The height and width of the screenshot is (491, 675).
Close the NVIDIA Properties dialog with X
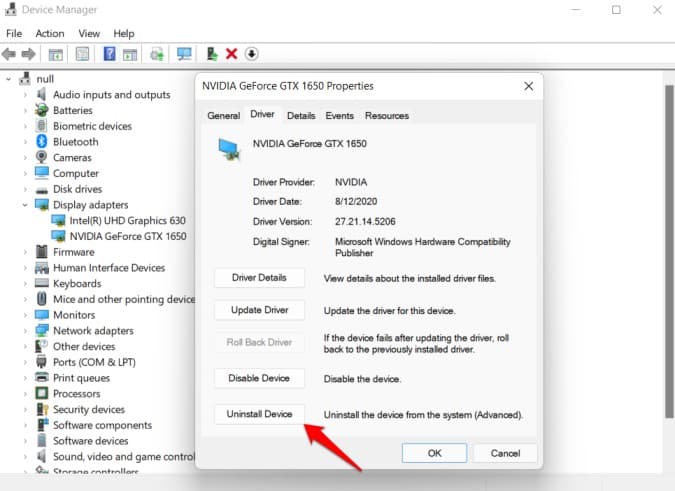(529, 86)
